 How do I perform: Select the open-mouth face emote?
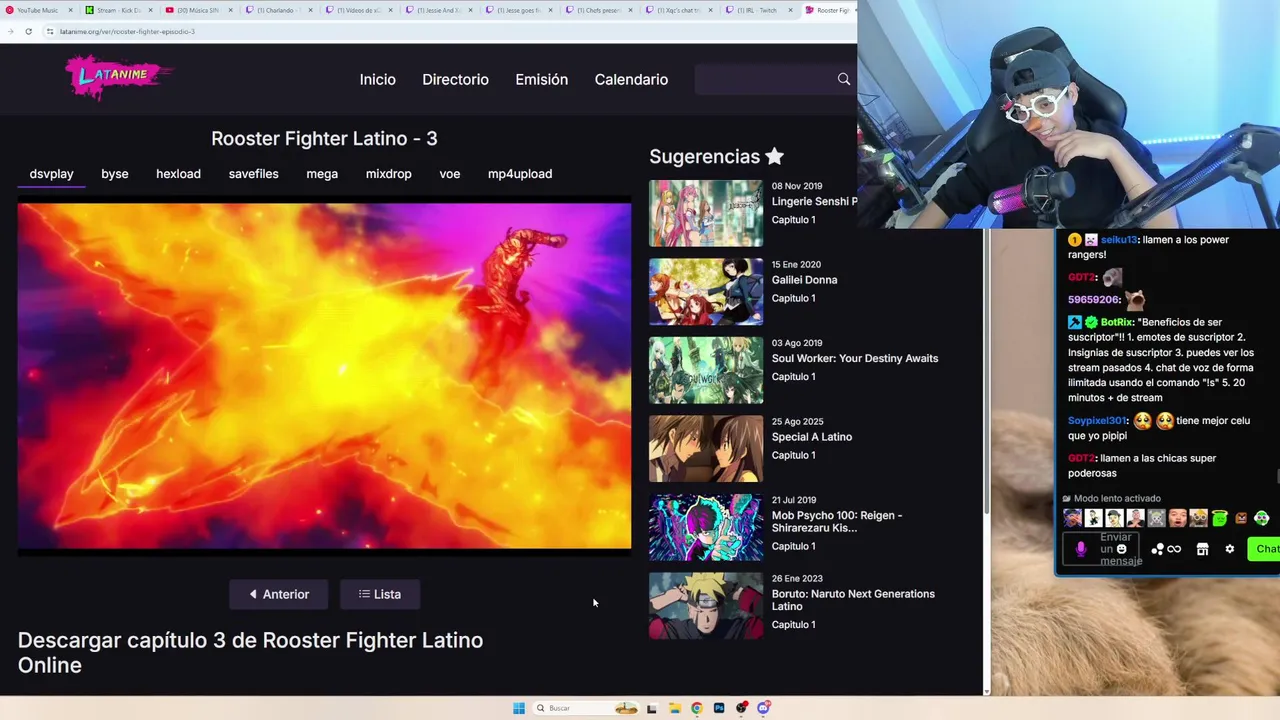(x=1178, y=518)
